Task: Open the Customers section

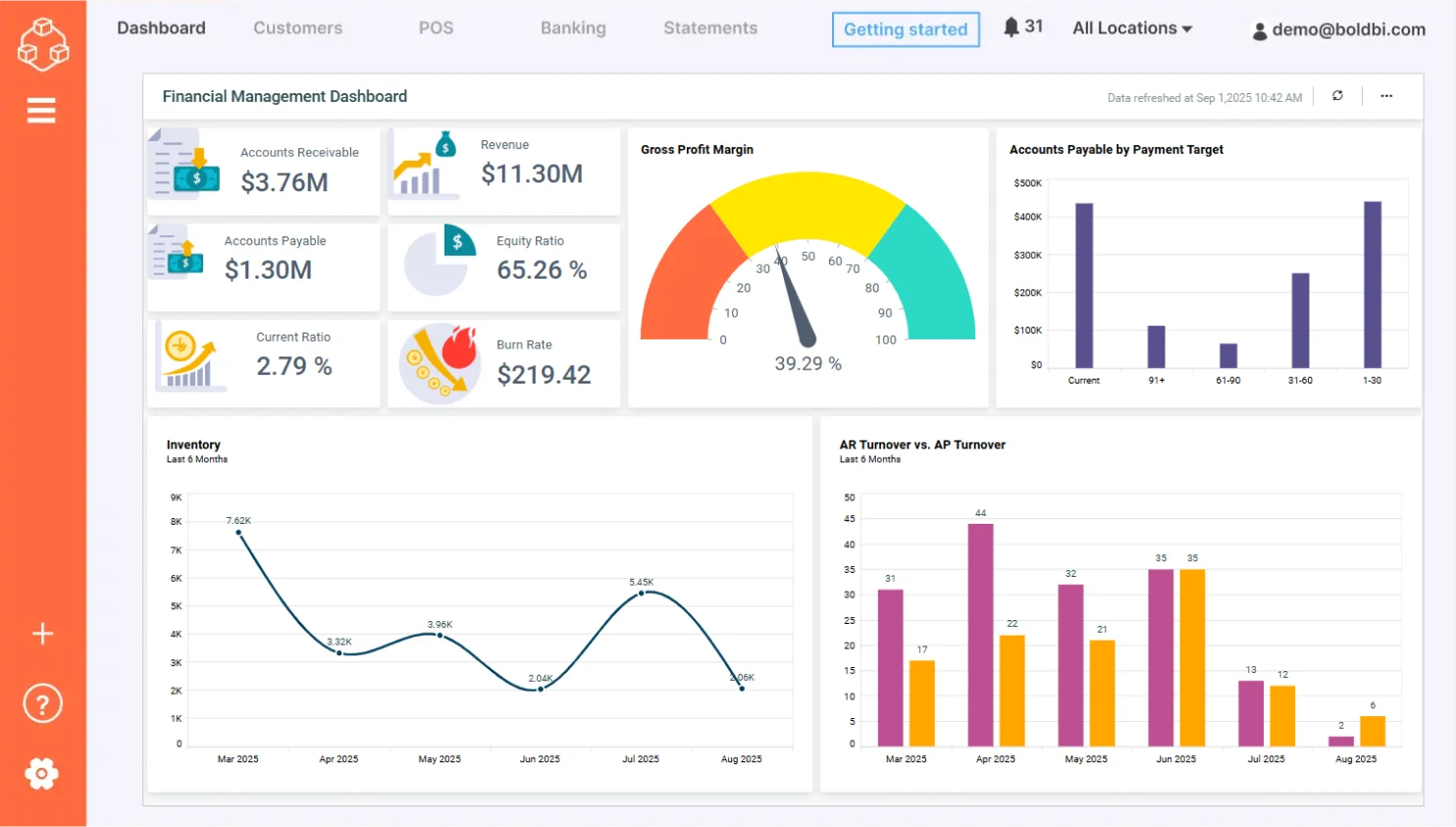Action: (297, 27)
